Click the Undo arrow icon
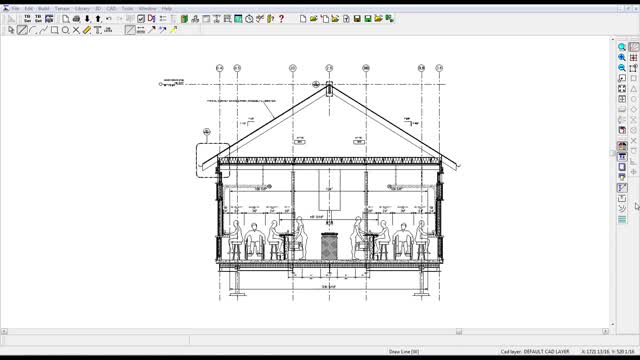The height and width of the screenshot is (360, 640). [109, 19]
